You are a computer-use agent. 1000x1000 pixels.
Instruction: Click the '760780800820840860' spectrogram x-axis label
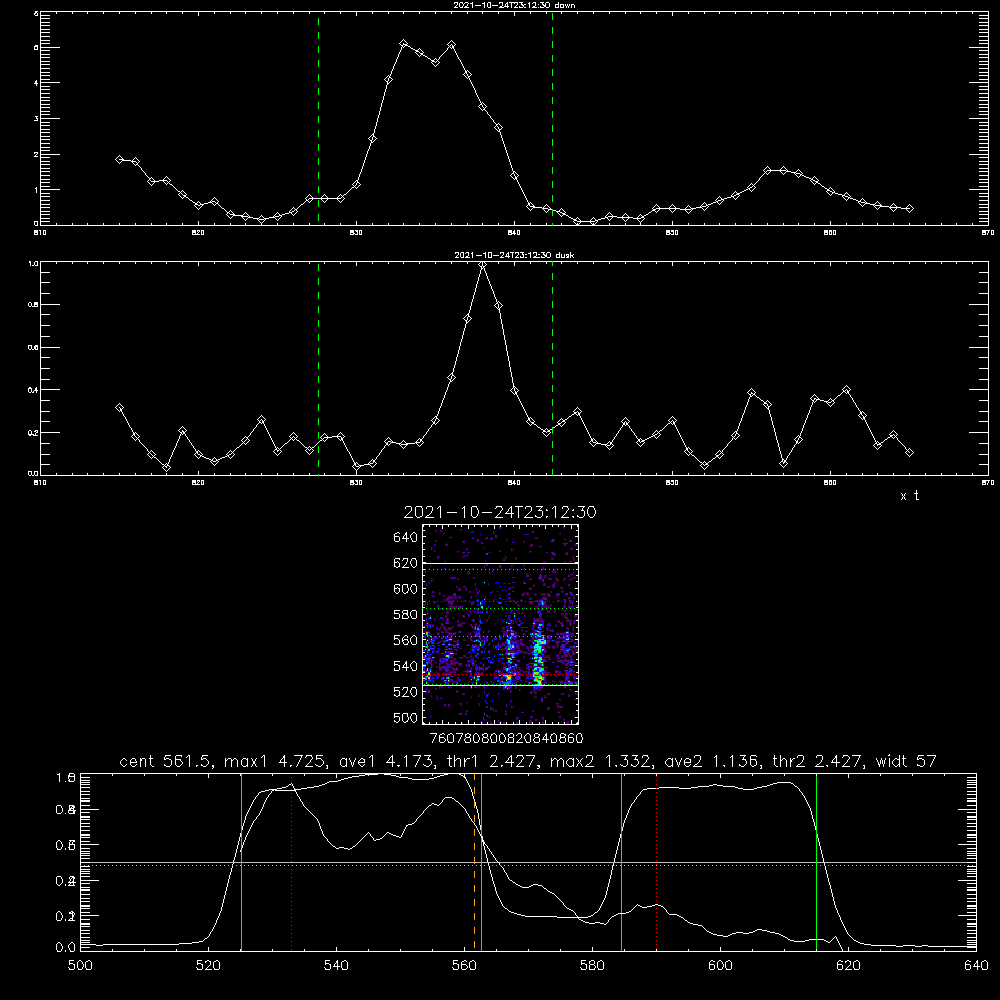(506, 739)
